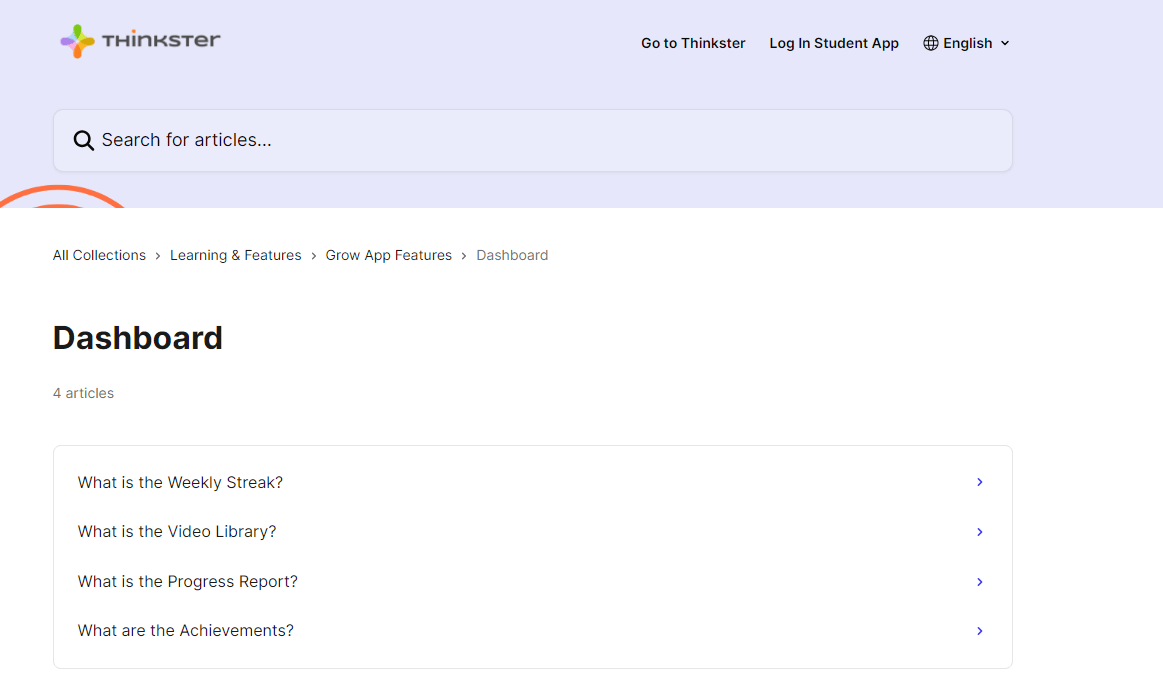Viewport: 1163px width, 699px height.
Task: Click the plus-shaped logo mark next to Thinkster
Action: (x=75, y=41)
